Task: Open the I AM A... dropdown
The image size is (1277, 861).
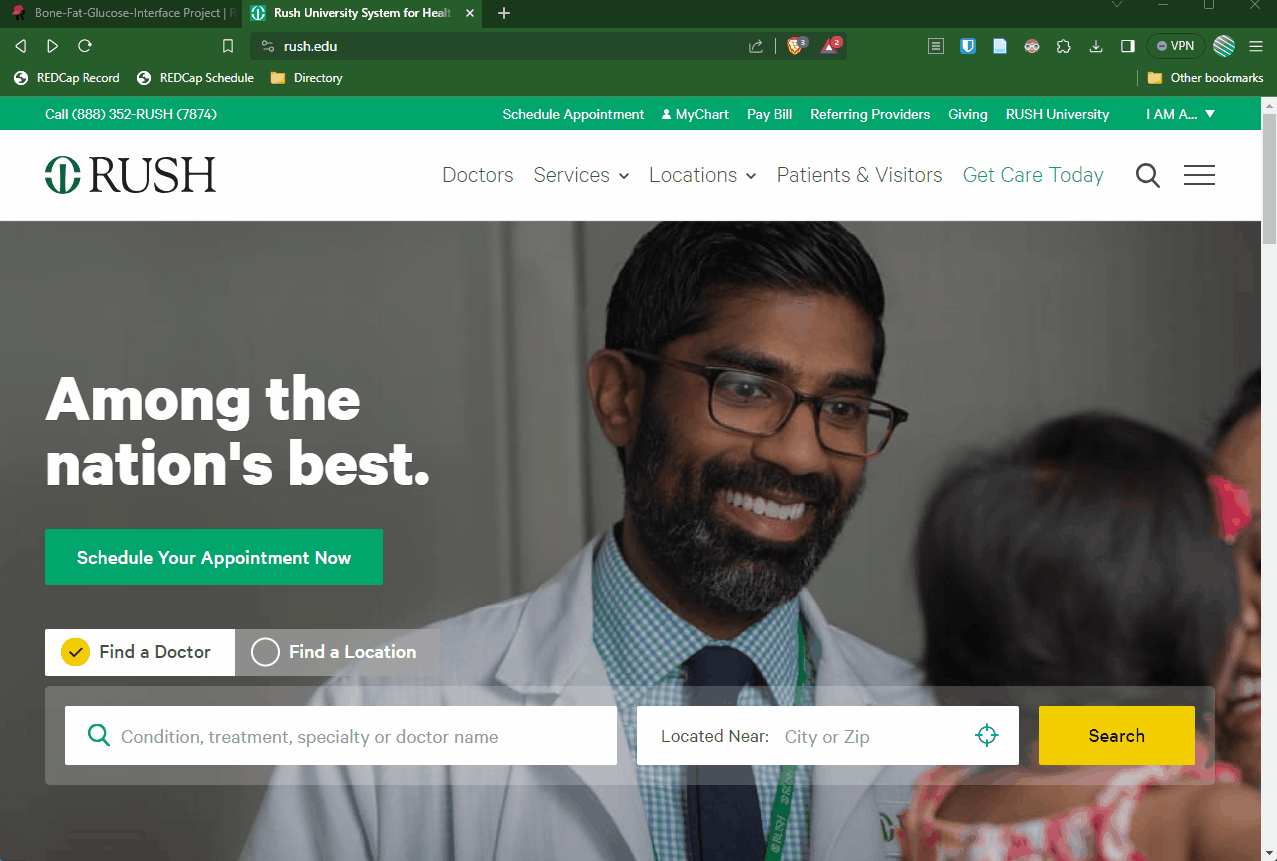Action: 1180,114
